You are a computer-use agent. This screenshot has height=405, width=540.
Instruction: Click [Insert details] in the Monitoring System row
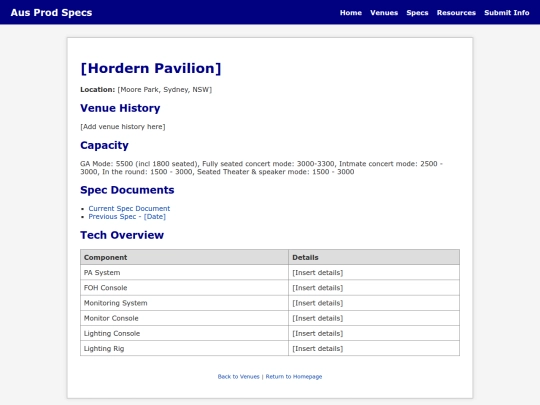coord(318,303)
